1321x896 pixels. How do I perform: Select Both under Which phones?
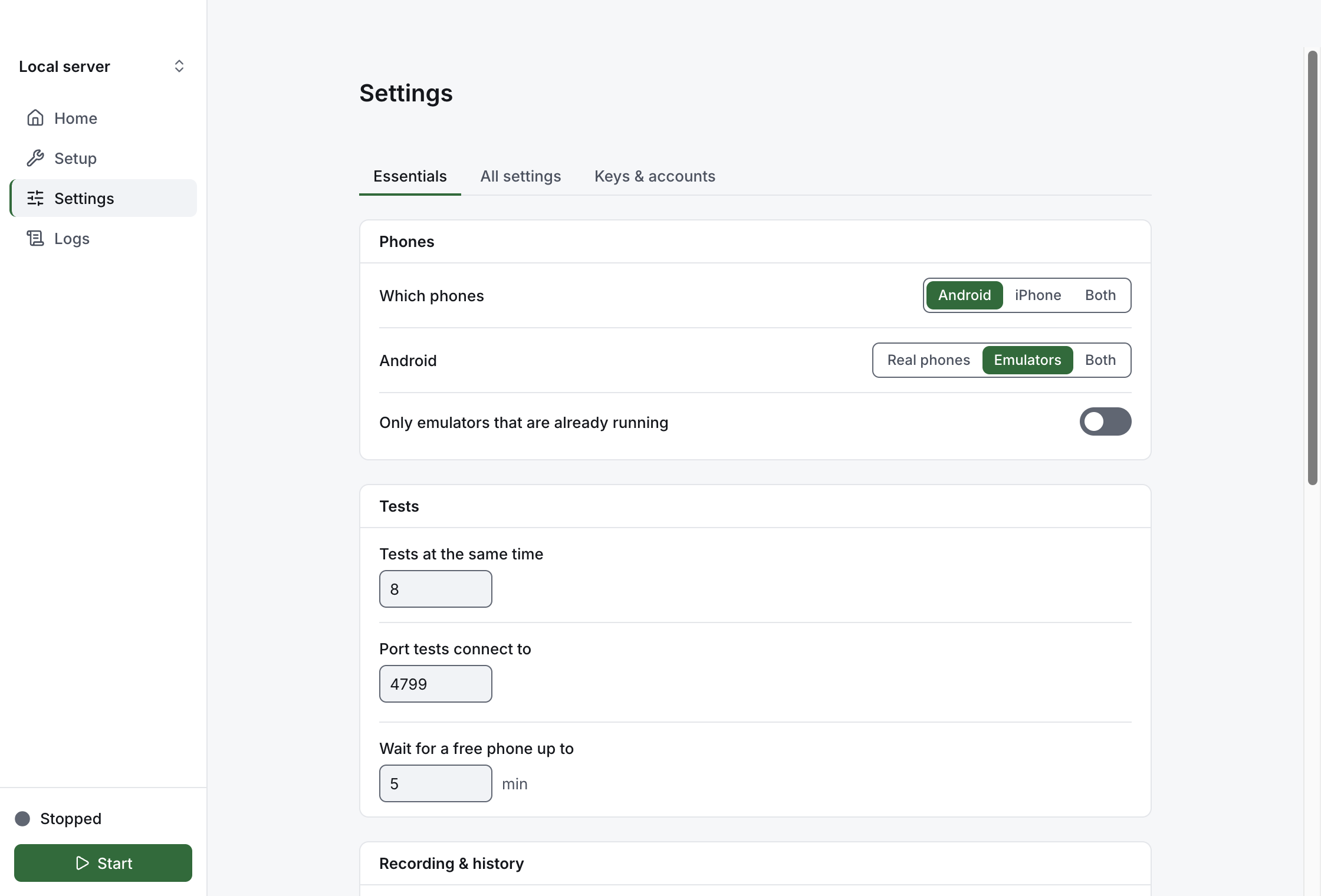click(x=1100, y=295)
